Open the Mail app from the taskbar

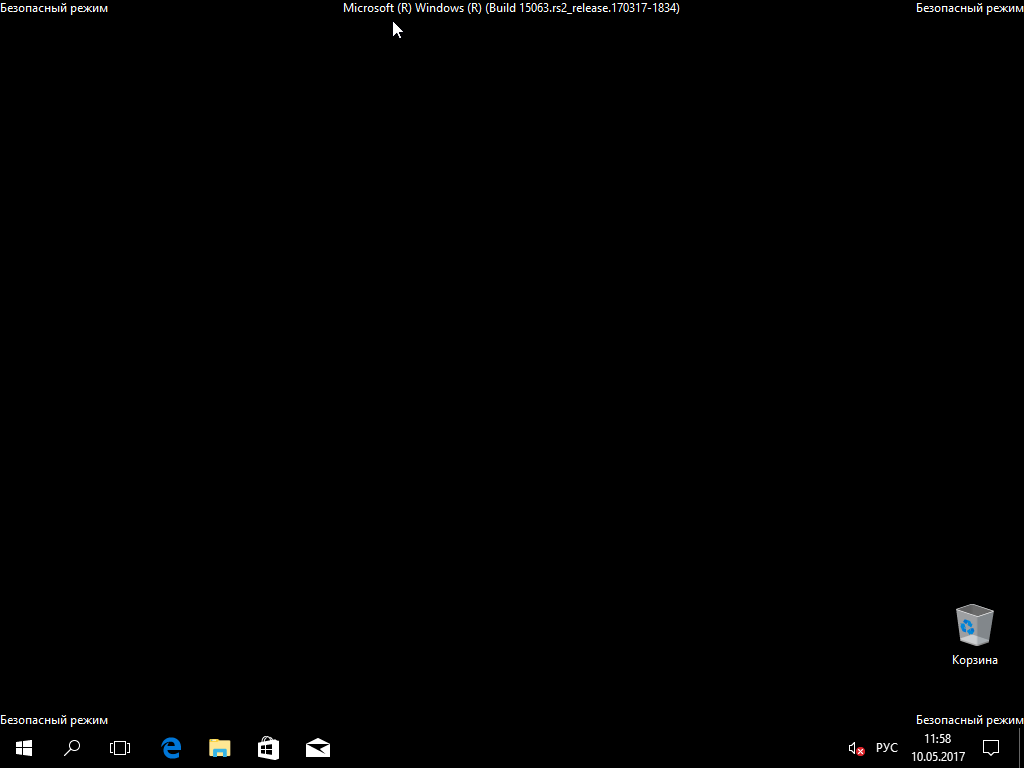pos(318,747)
